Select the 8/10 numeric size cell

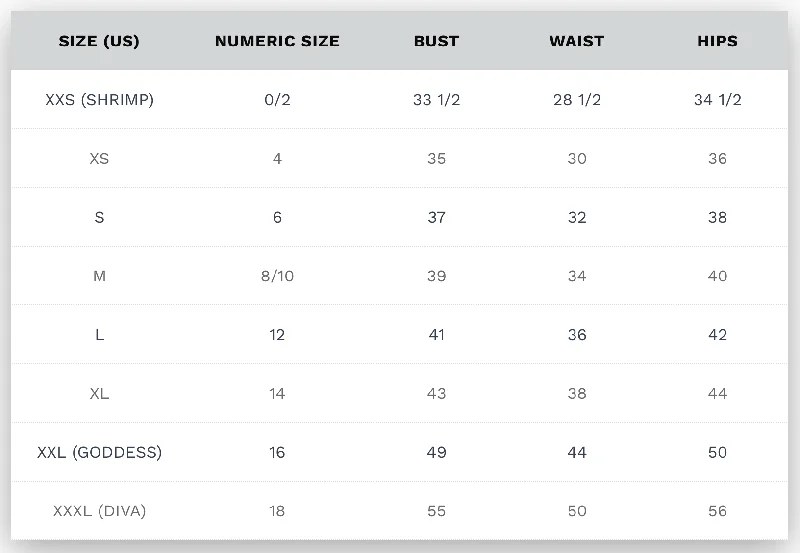(277, 276)
